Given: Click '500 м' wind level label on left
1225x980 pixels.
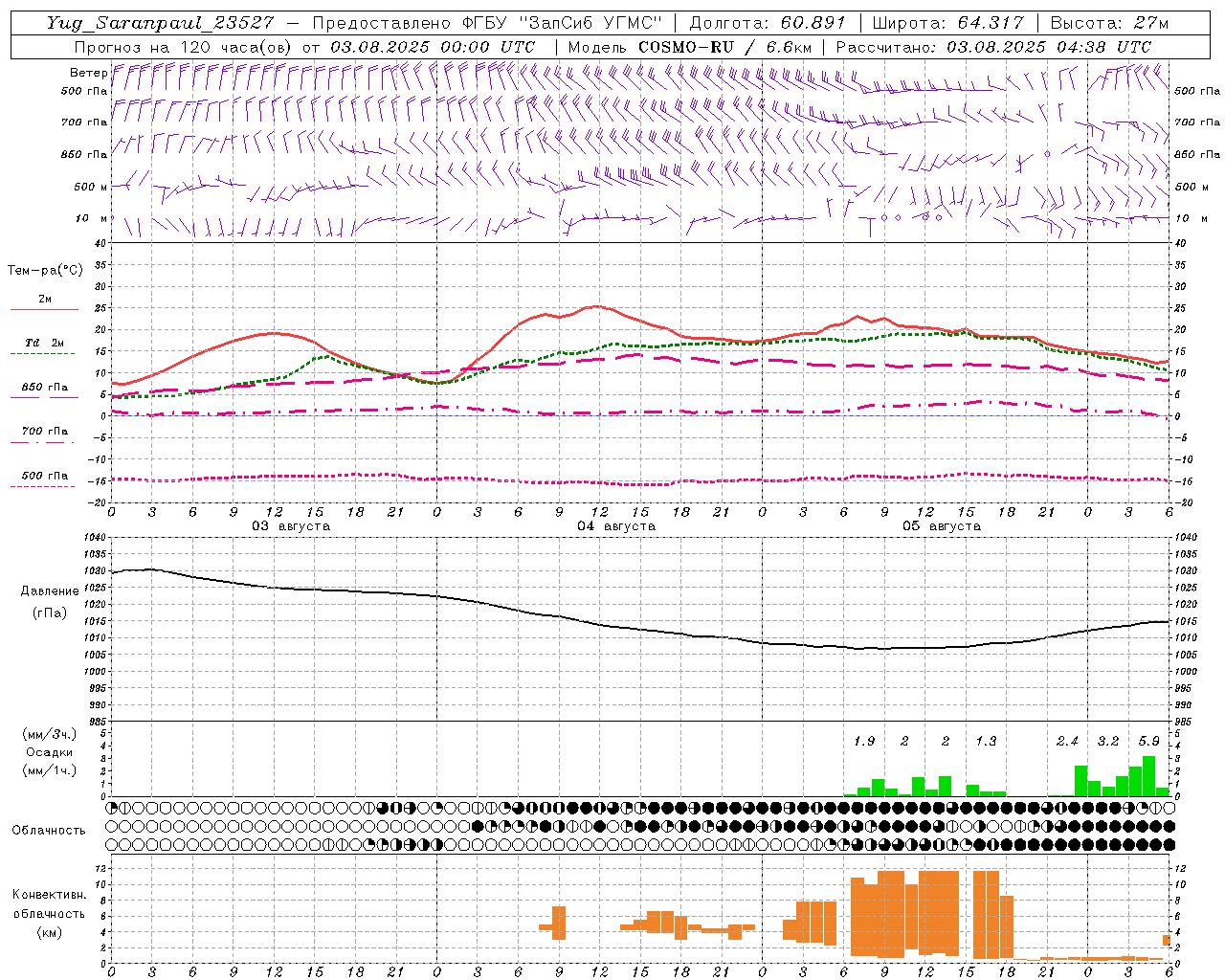Looking at the screenshot, I should coord(91,188).
